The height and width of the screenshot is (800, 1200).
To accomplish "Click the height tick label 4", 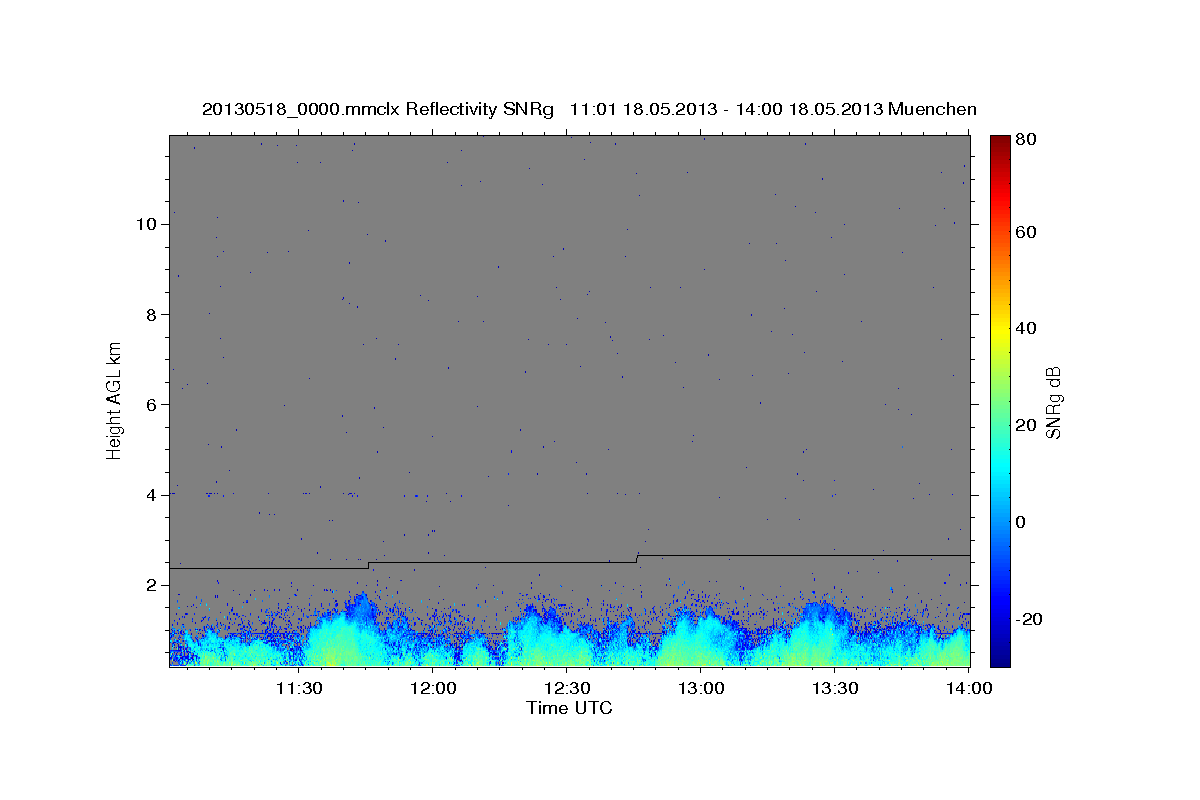I will pyautogui.click(x=151, y=494).
